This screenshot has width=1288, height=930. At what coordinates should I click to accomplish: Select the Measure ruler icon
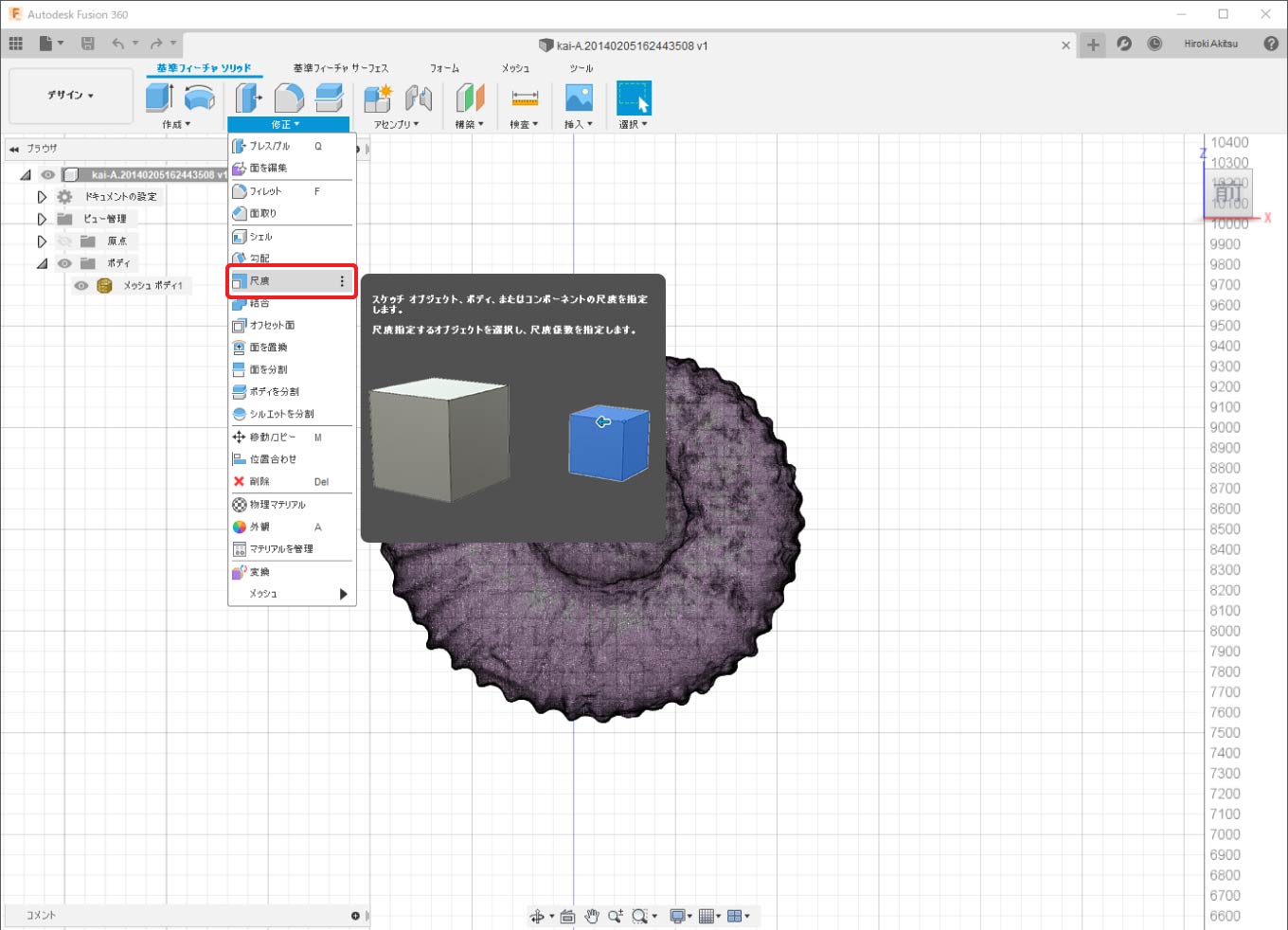(524, 98)
